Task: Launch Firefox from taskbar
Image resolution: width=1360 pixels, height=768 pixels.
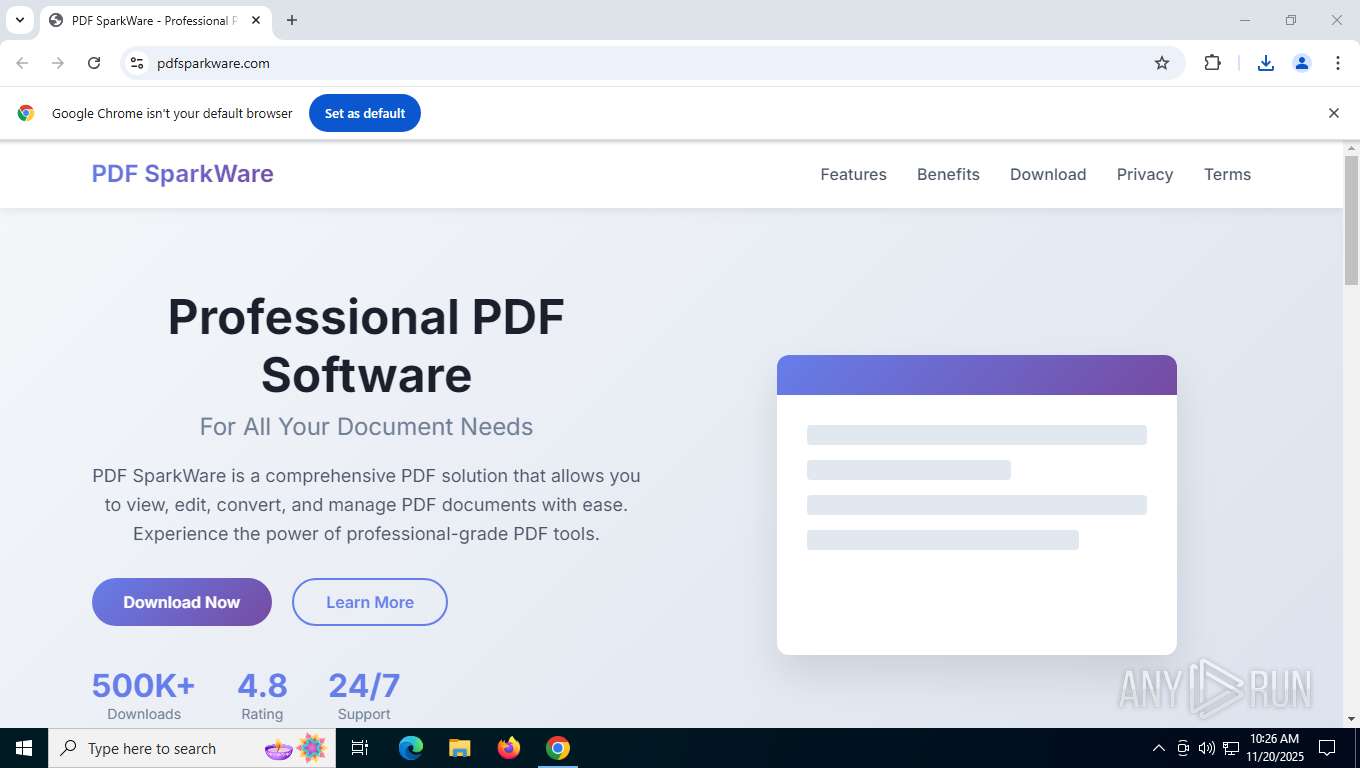Action: coord(509,748)
